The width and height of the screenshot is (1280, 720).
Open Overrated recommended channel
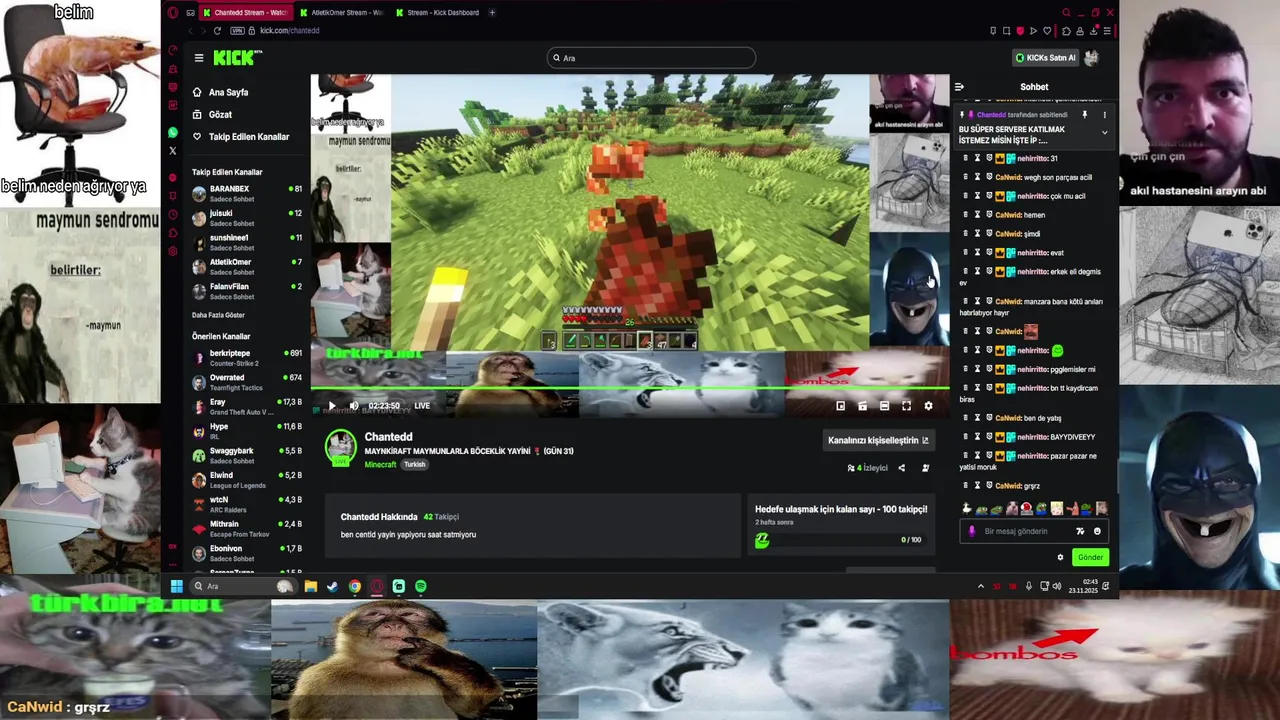pos(247,382)
